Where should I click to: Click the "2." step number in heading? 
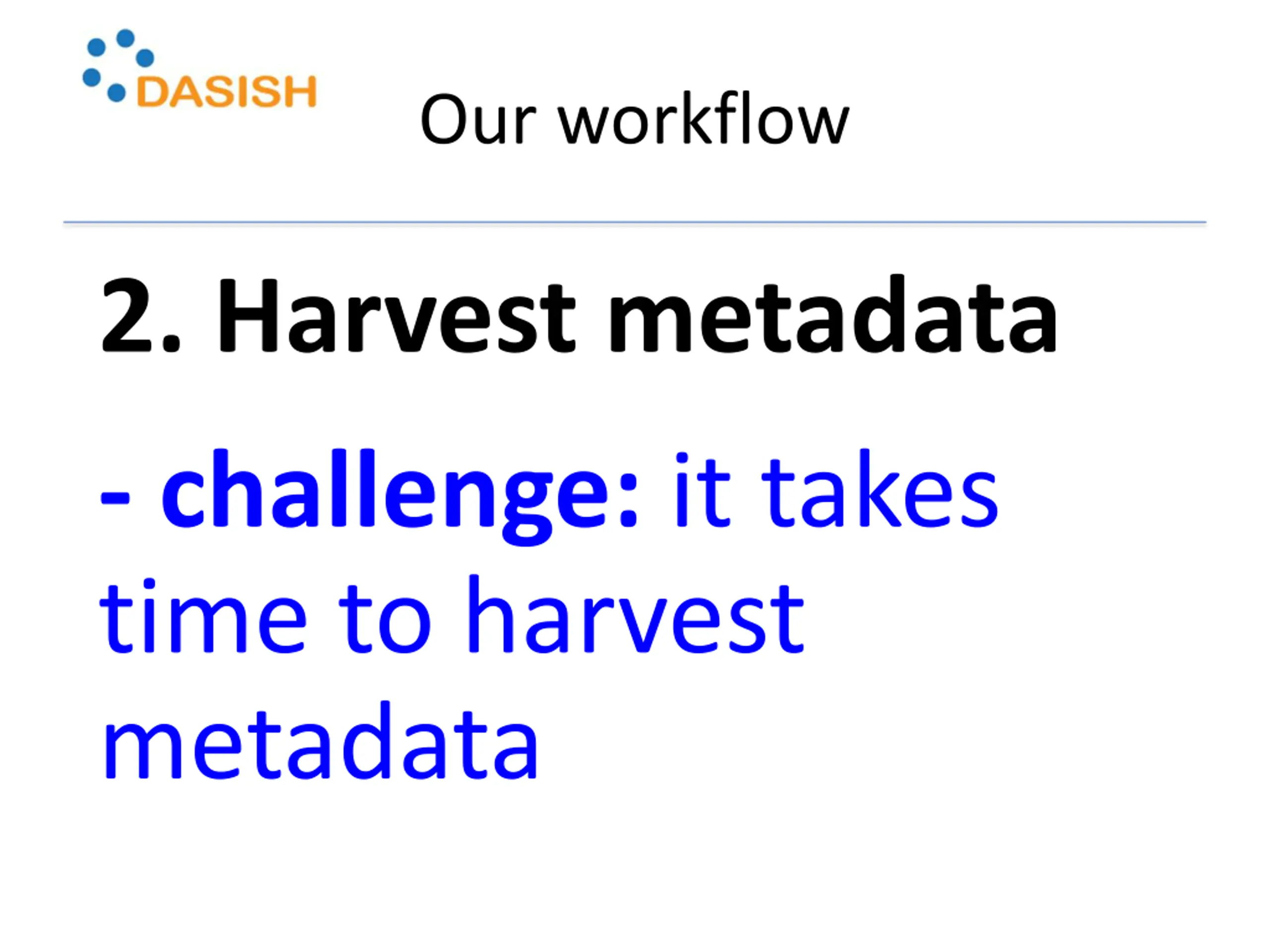pos(141,316)
